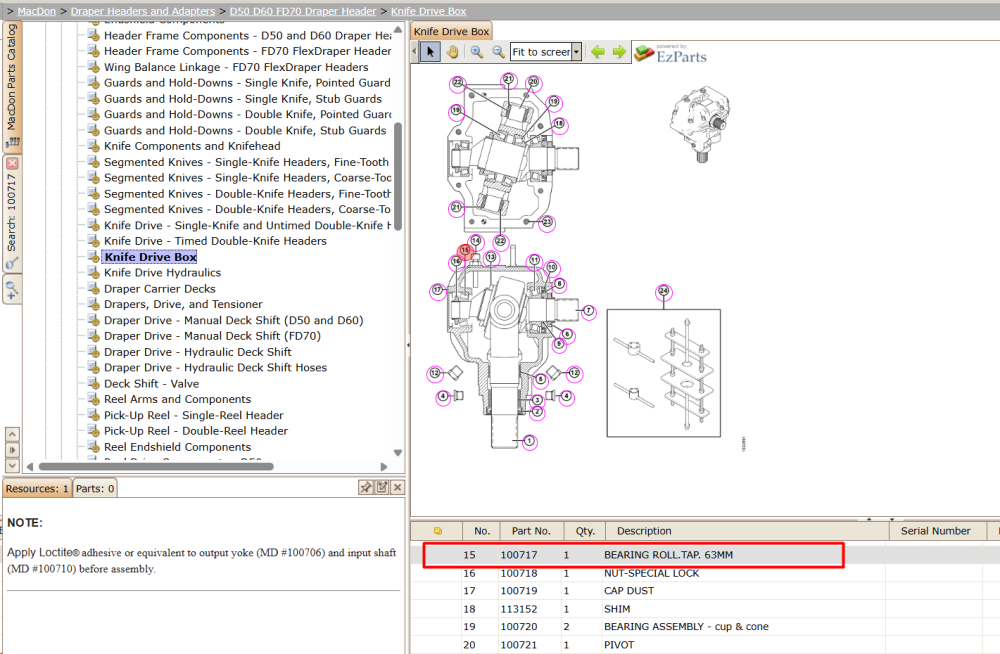
Task: Select Knife Drive Box in the tree
Action: coord(151,256)
